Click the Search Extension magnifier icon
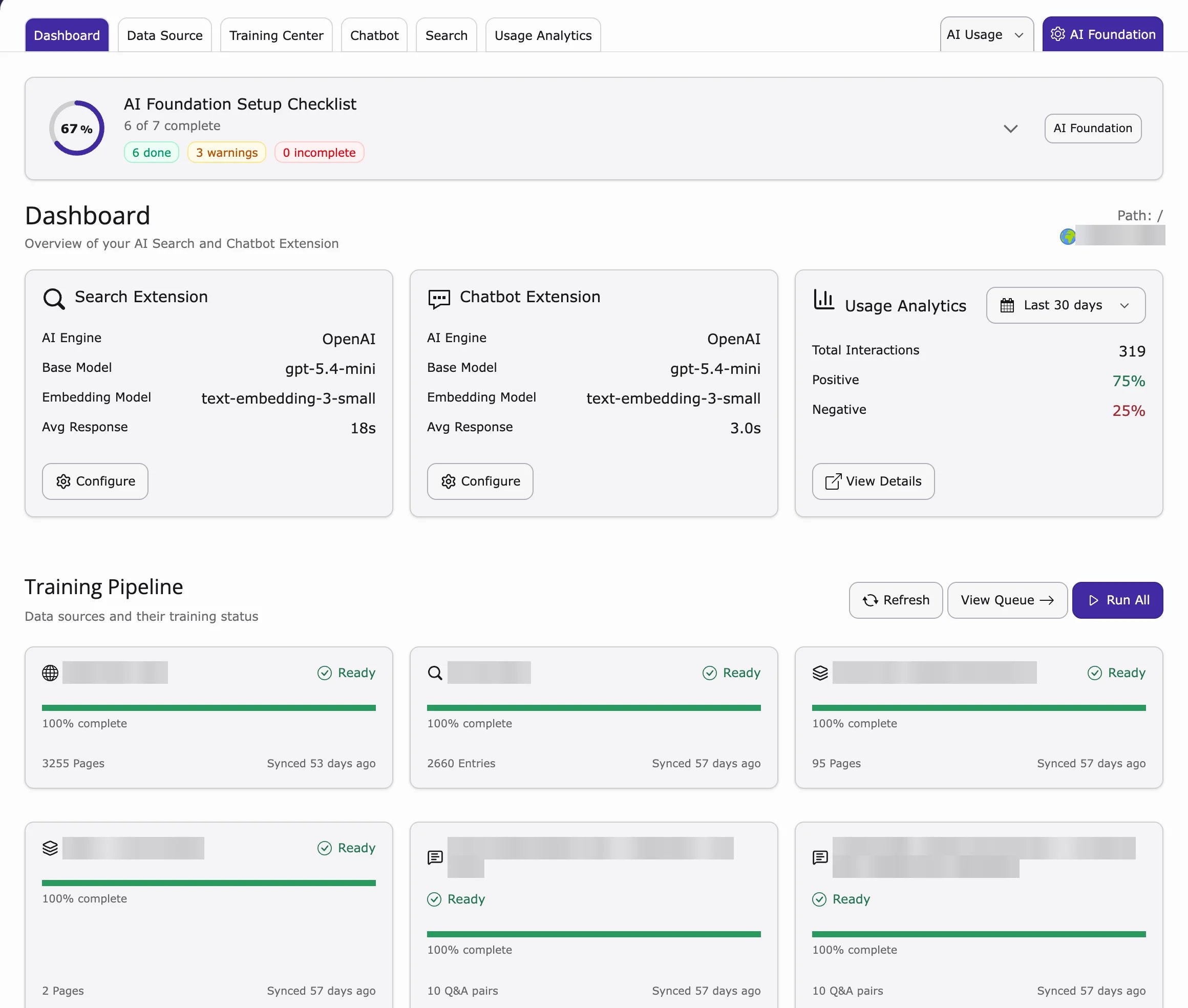The height and width of the screenshot is (1008, 1188). [x=54, y=298]
